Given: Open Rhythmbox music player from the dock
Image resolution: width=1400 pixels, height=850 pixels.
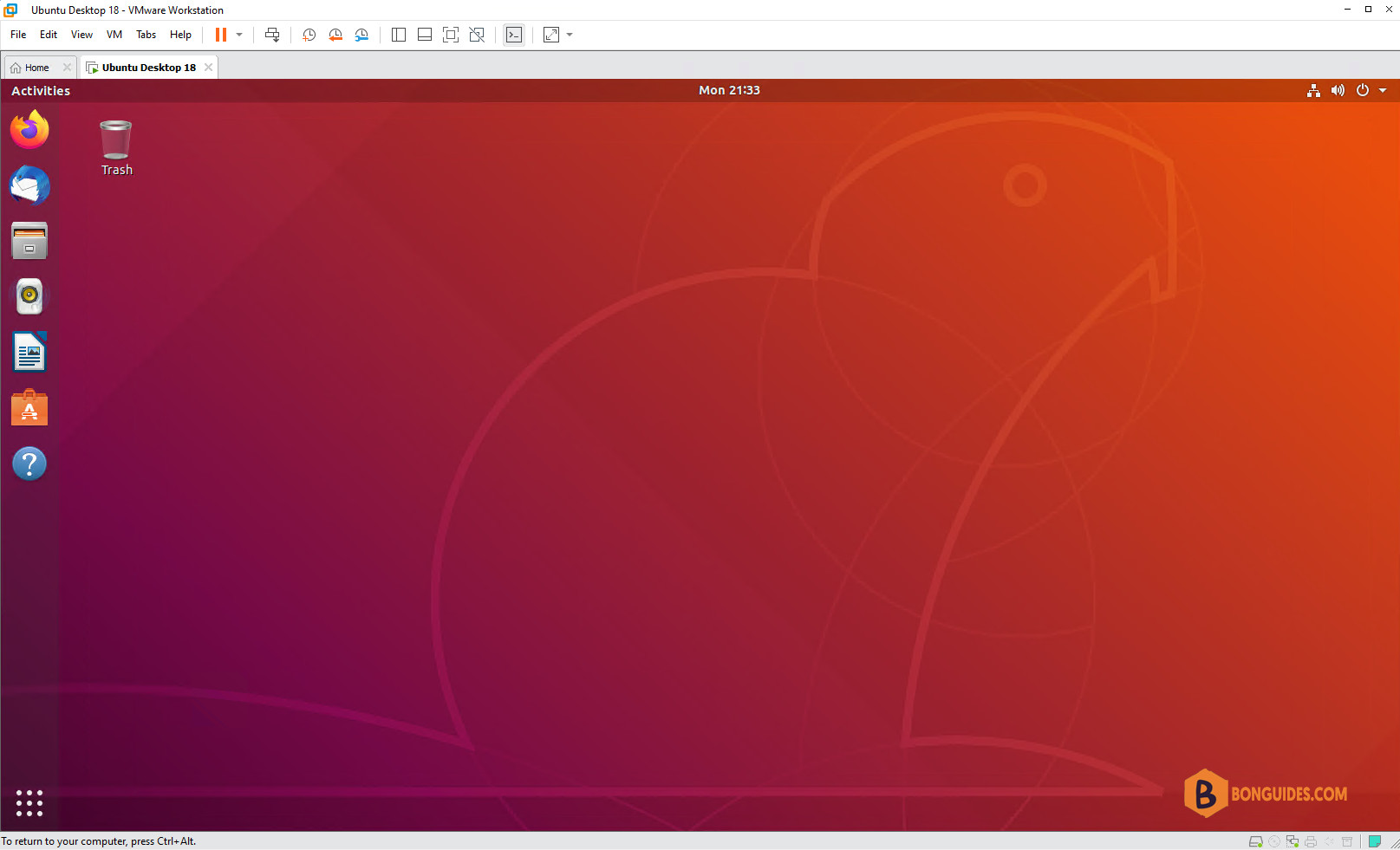Looking at the screenshot, I should [x=29, y=296].
